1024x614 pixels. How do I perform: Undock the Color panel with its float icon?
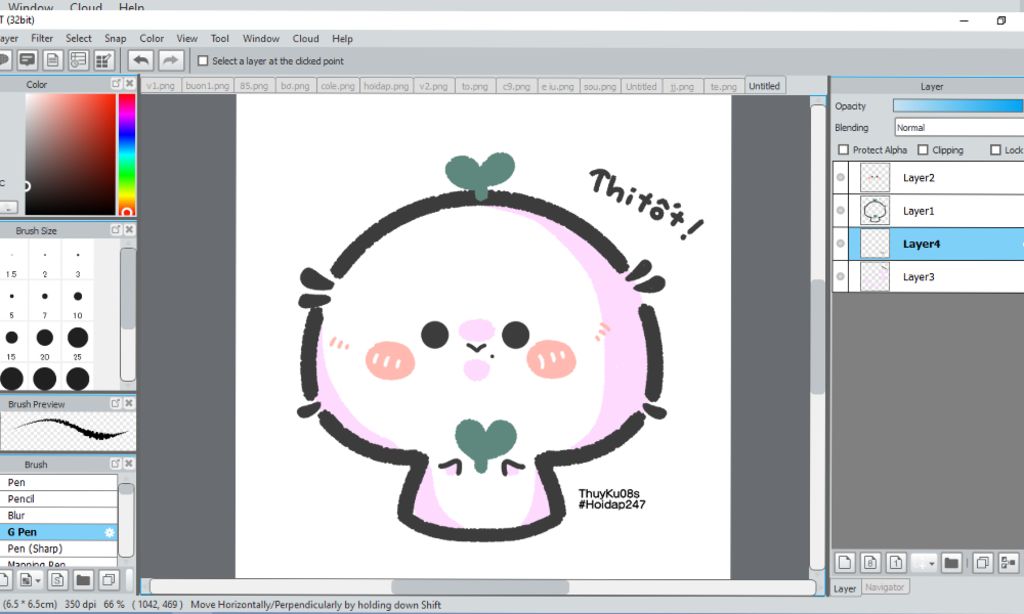tap(116, 84)
